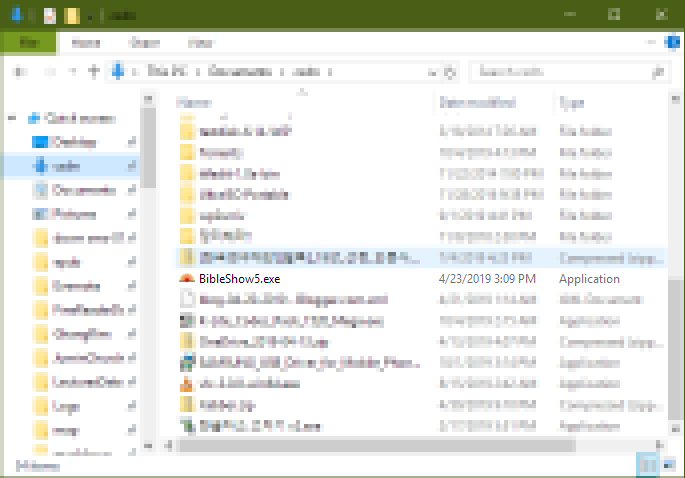The image size is (685, 478).
Task: Click the blue Help question mark icon
Action: pyautogui.click(x=671, y=44)
